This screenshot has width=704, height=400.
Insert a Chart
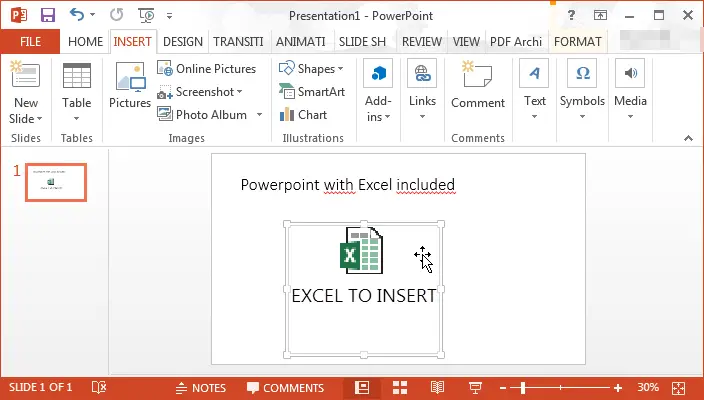304,115
